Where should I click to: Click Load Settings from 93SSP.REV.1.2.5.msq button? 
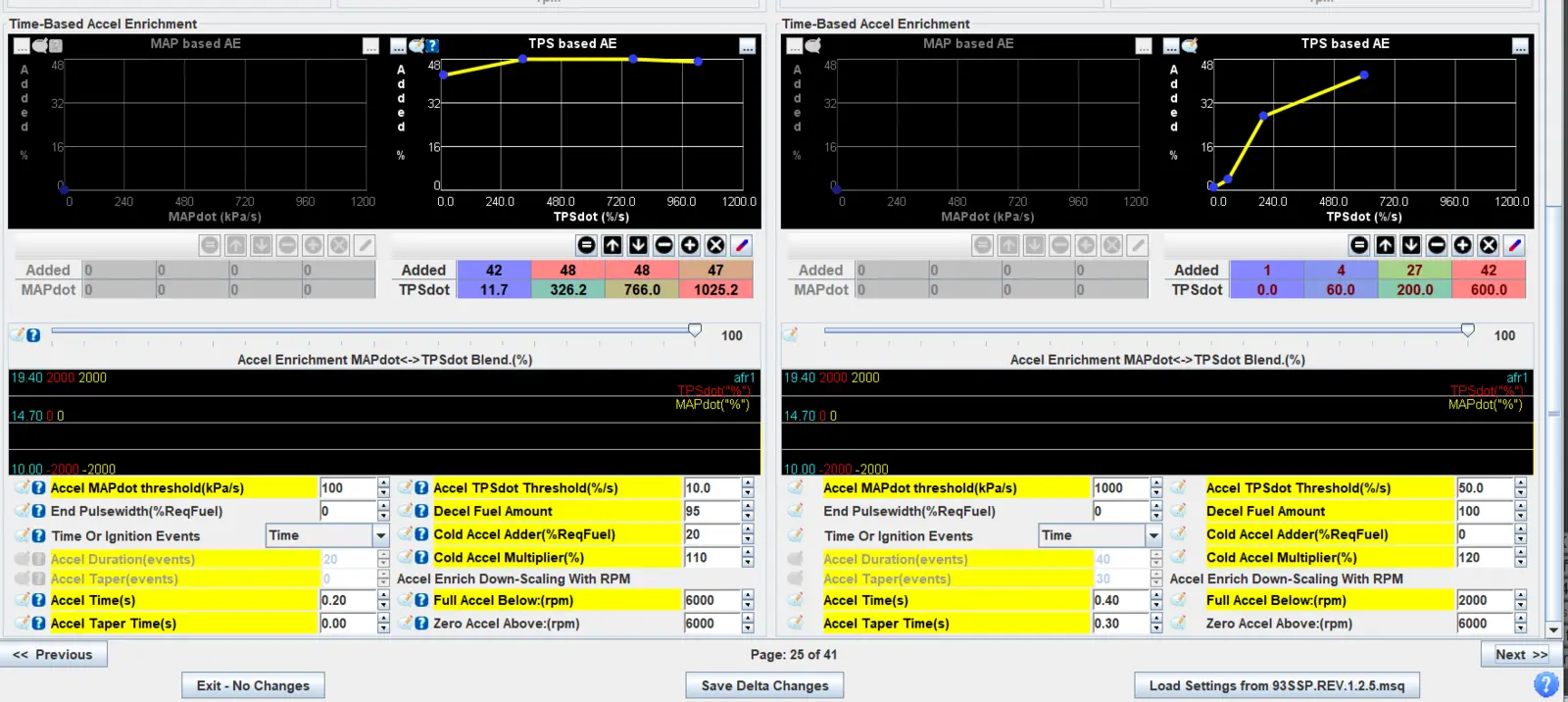1277,685
